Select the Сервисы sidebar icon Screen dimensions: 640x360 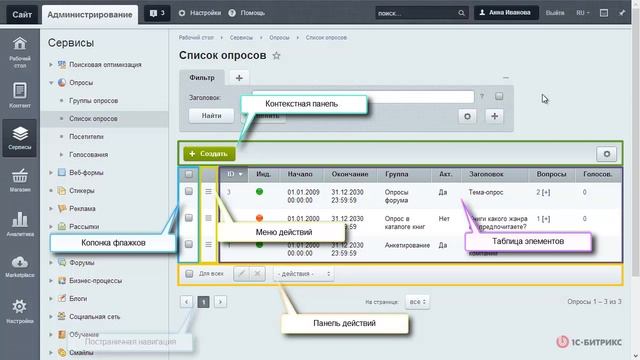coord(20,138)
